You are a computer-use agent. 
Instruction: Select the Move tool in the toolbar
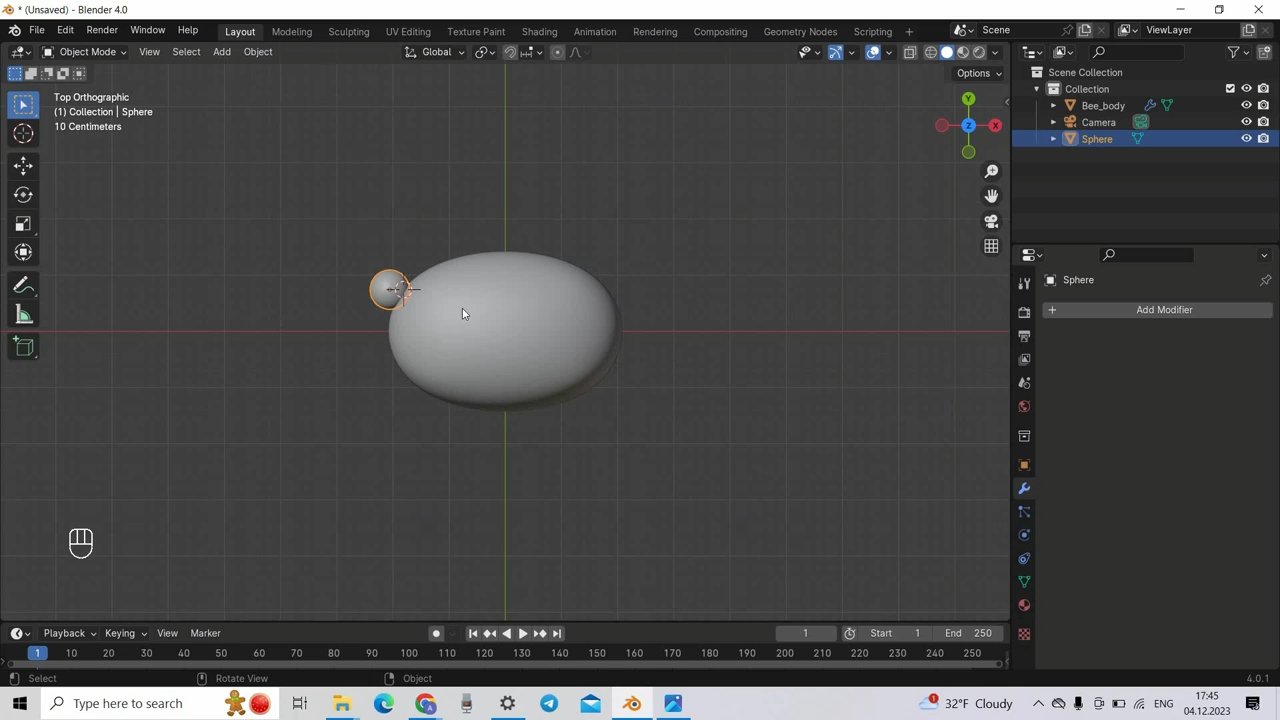pyautogui.click(x=23, y=166)
